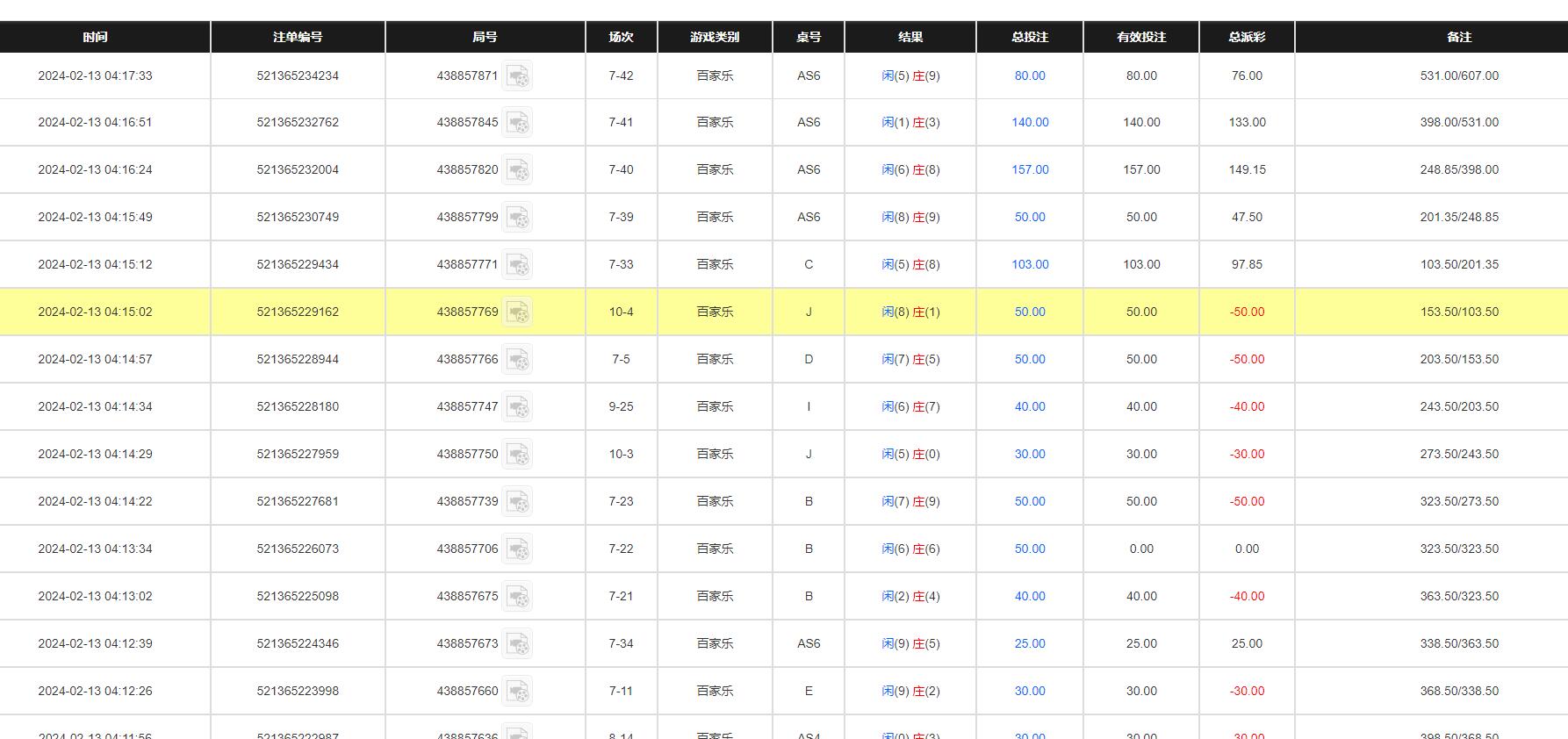Select result 闲(5) 庄(0)

(x=910, y=454)
